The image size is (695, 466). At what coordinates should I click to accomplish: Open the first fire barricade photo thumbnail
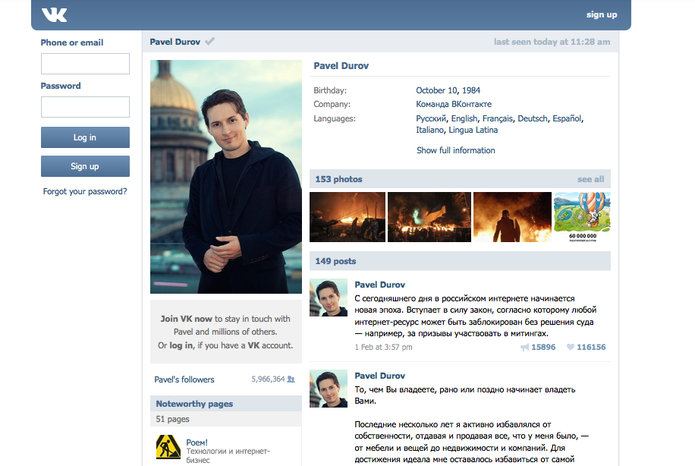(x=348, y=217)
